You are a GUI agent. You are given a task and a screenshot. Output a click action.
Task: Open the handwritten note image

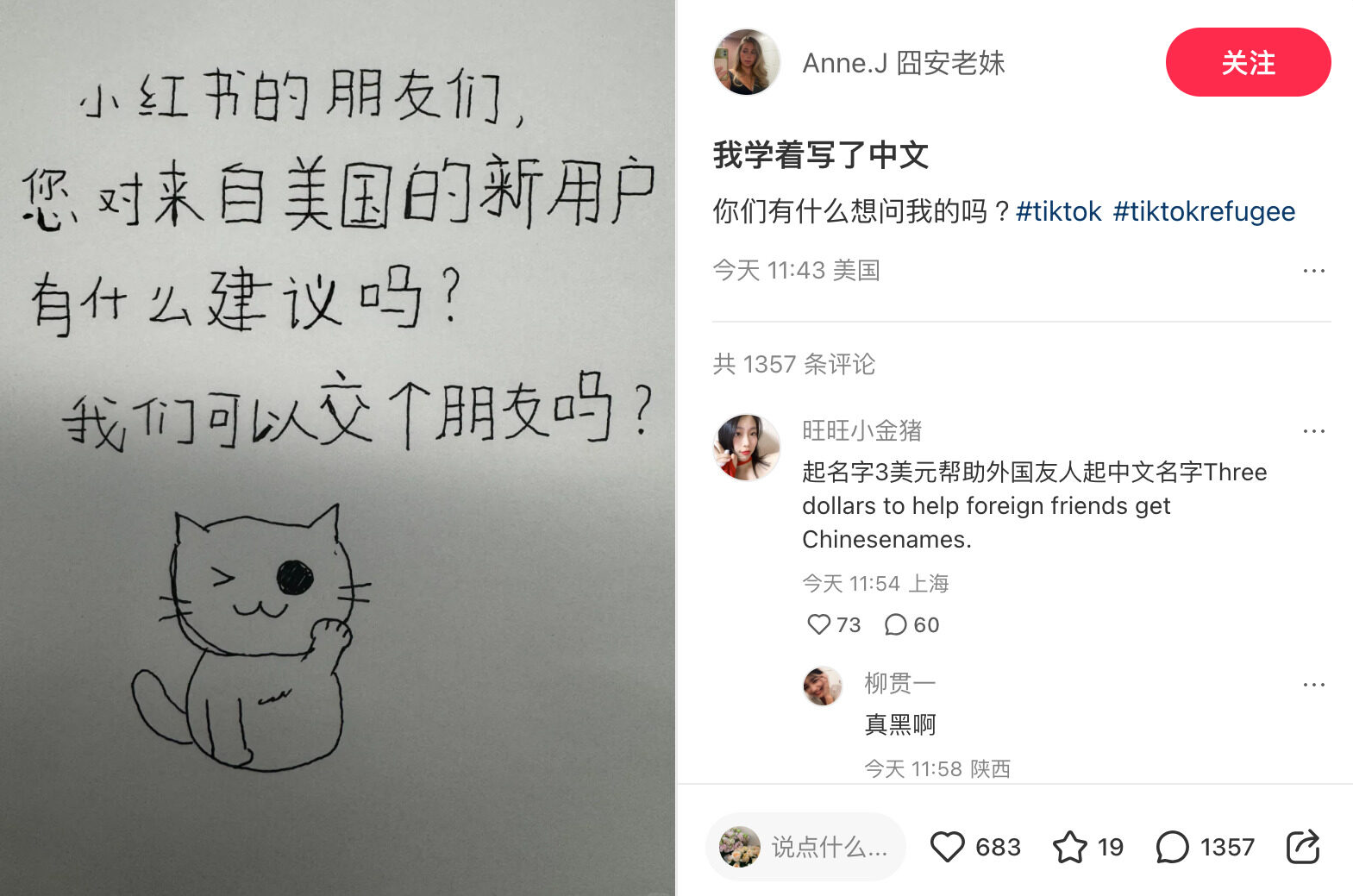point(337,448)
